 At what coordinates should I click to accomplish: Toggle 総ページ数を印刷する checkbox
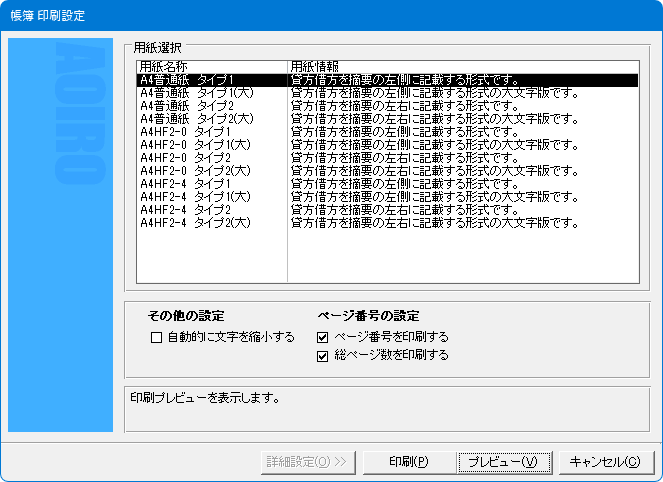point(323,355)
